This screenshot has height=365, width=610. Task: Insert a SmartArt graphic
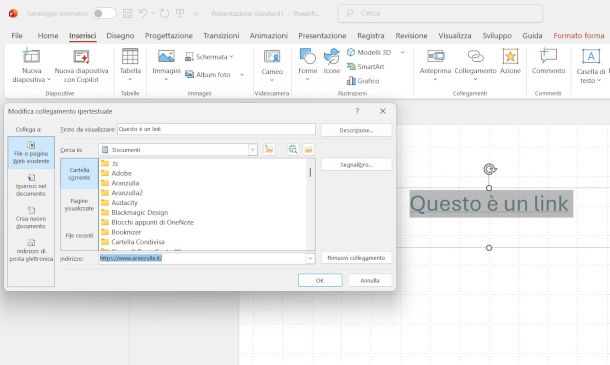365,67
